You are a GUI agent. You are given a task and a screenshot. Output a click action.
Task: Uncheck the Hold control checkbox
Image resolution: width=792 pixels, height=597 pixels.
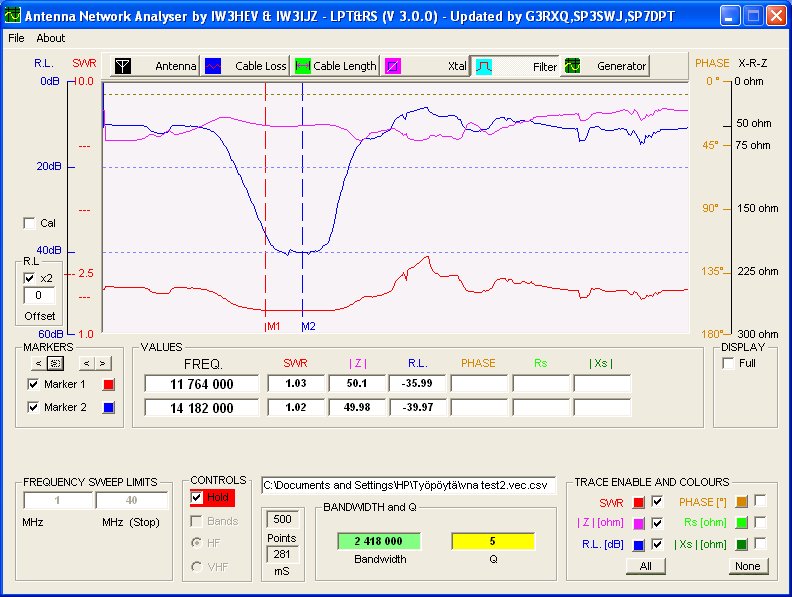pyautogui.click(x=197, y=498)
